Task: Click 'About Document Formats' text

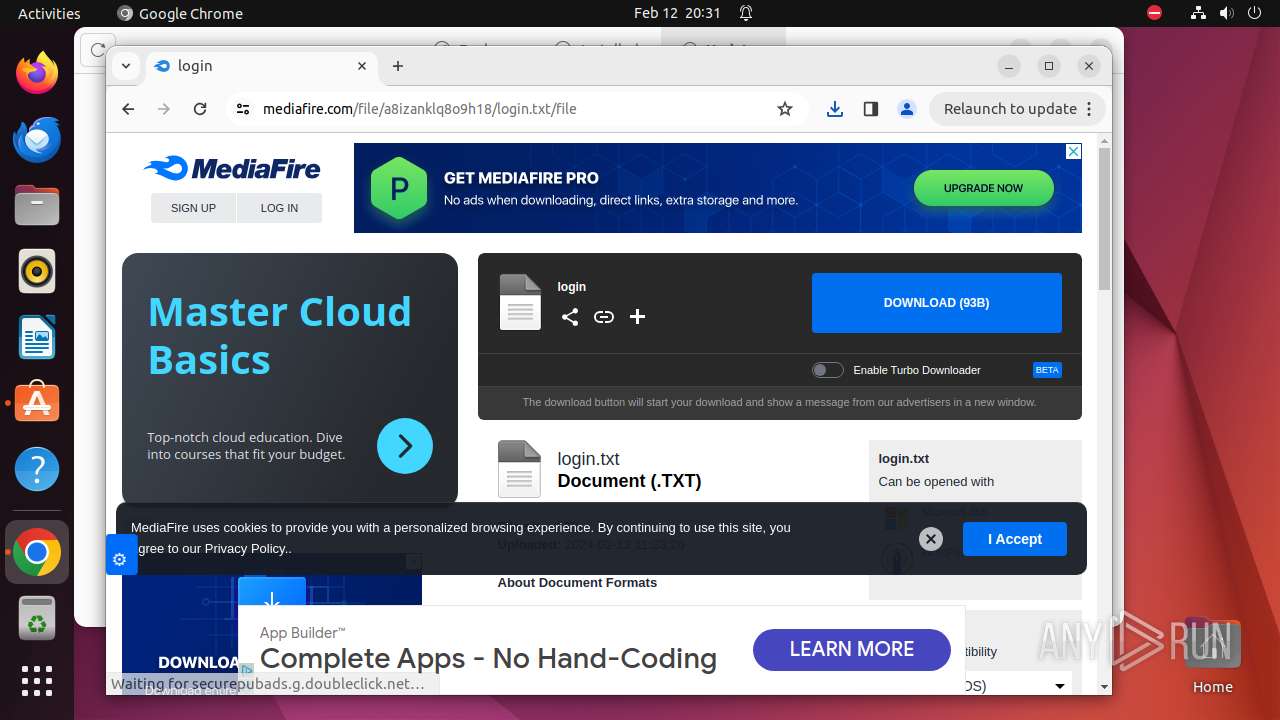Action: point(577,582)
